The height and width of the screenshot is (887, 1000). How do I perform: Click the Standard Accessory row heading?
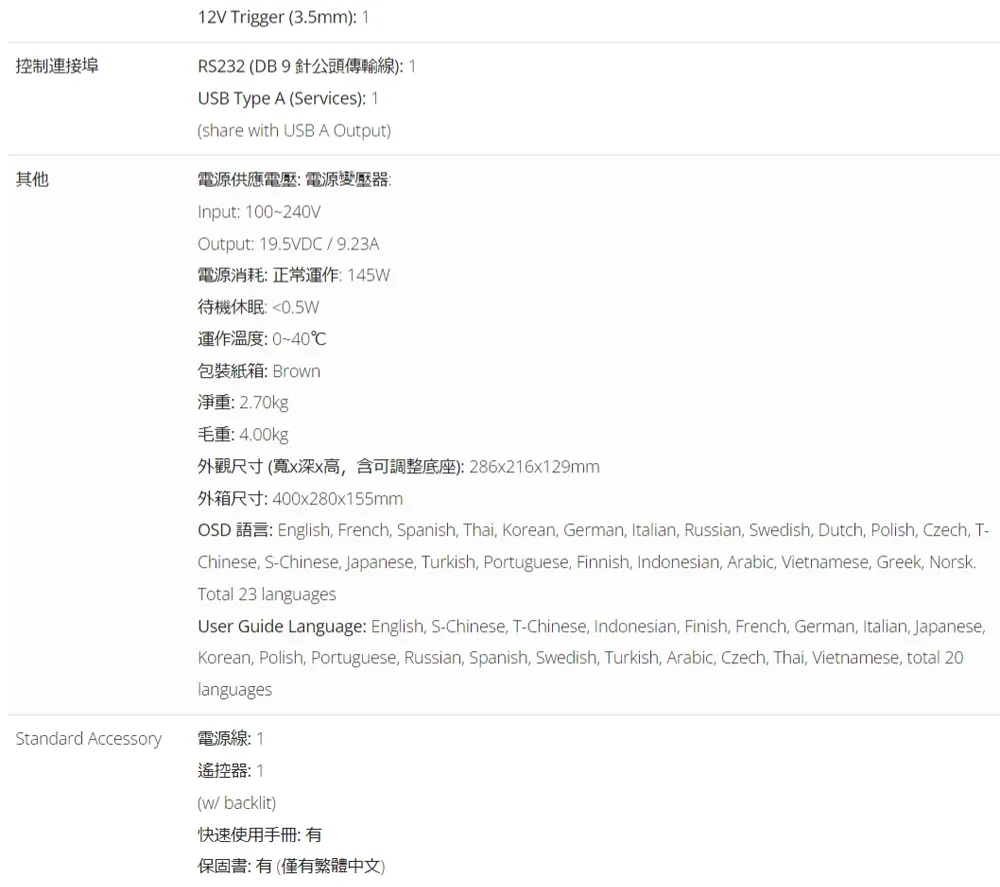(x=88, y=739)
